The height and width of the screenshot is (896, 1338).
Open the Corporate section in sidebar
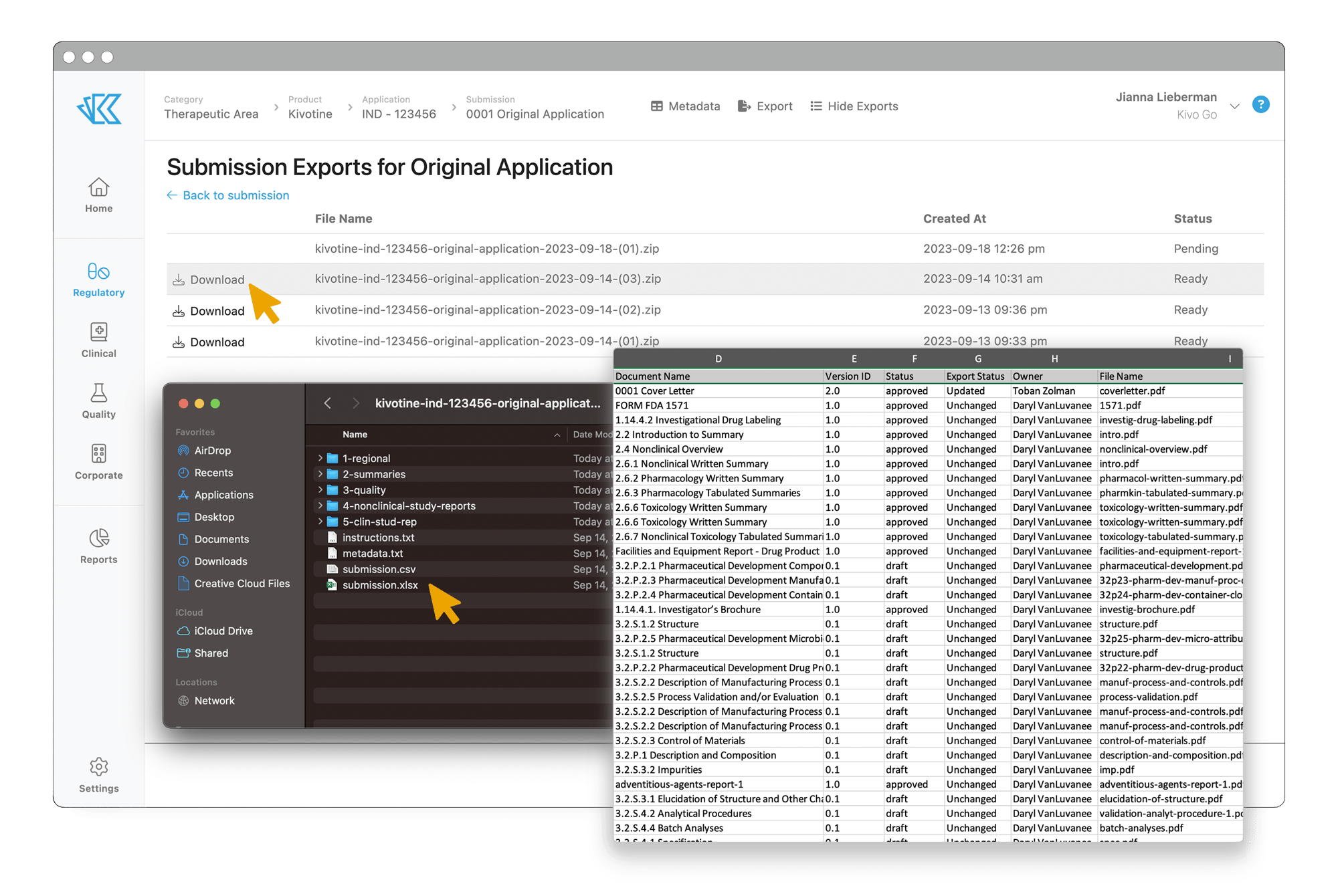tap(98, 462)
